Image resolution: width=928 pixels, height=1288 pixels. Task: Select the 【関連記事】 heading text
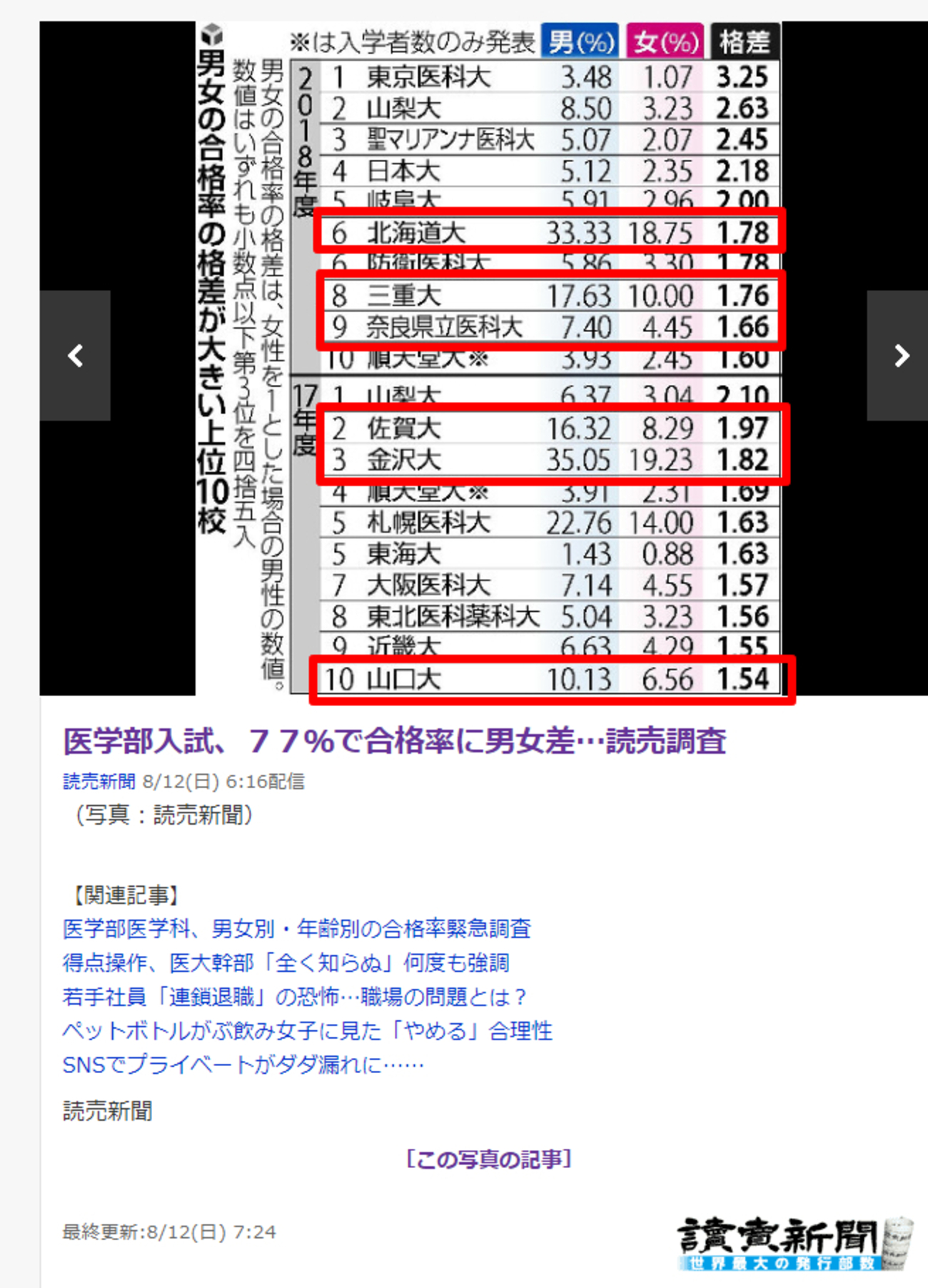126,895
